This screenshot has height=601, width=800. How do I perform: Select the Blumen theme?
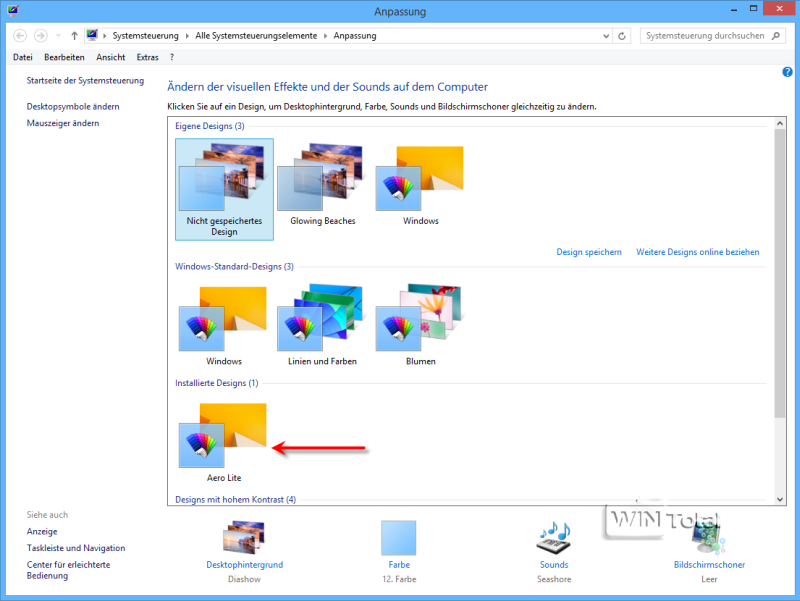tap(420, 325)
